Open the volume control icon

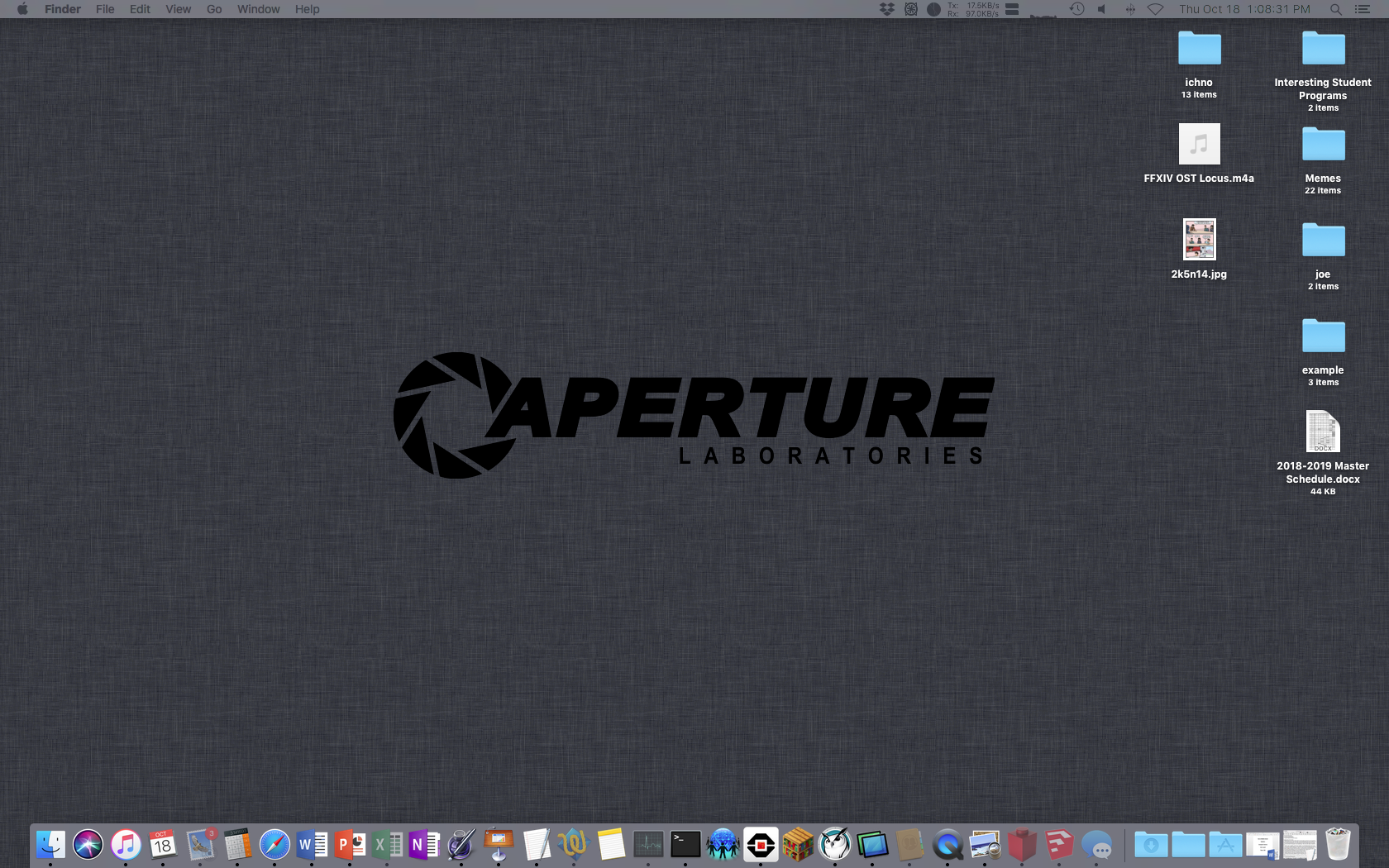click(x=1102, y=9)
